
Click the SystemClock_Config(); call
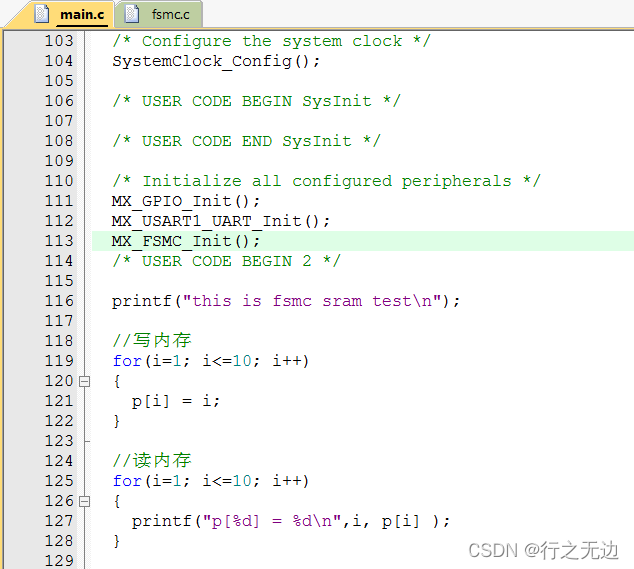point(216,61)
